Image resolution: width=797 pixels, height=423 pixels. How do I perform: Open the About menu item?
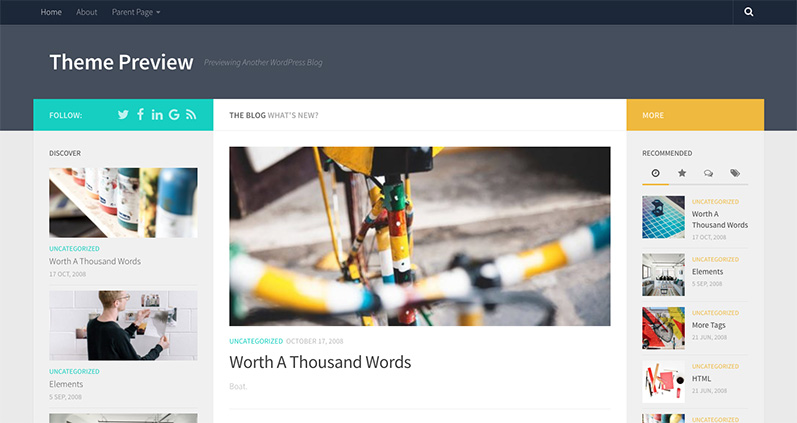point(86,12)
